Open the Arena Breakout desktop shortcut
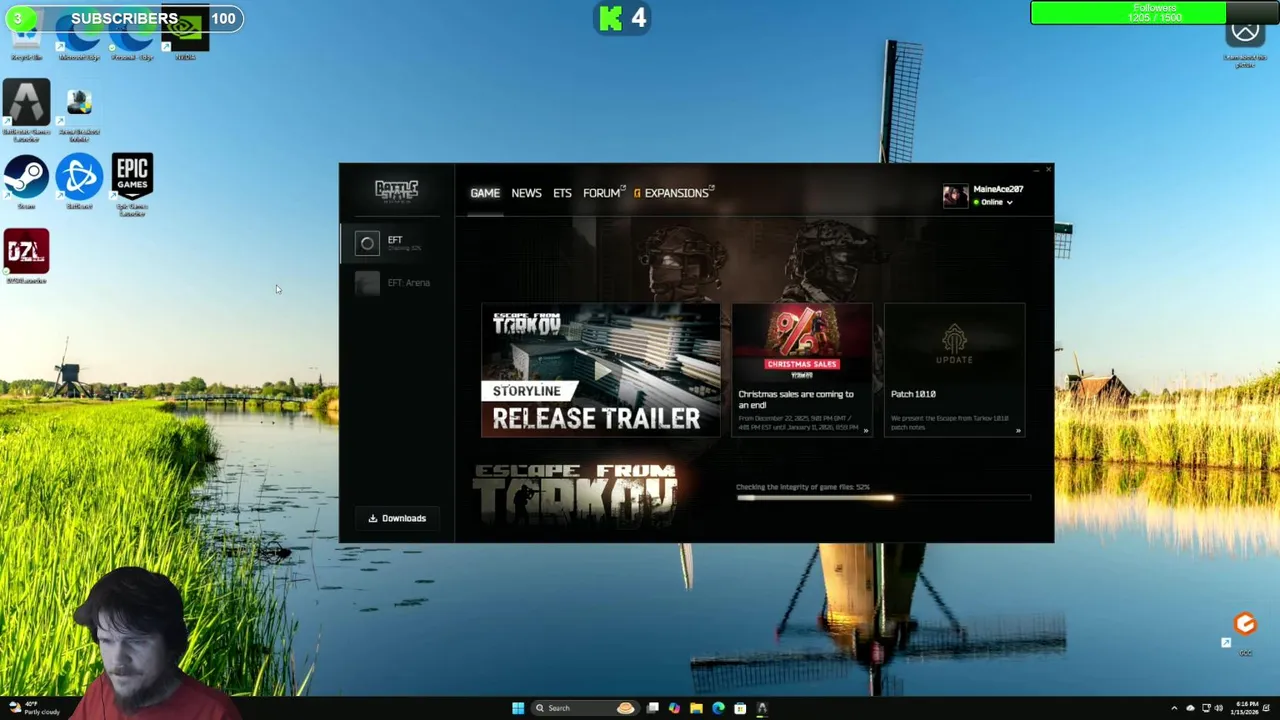The height and width of the screenshot is (720, 1280). [79, 112]
